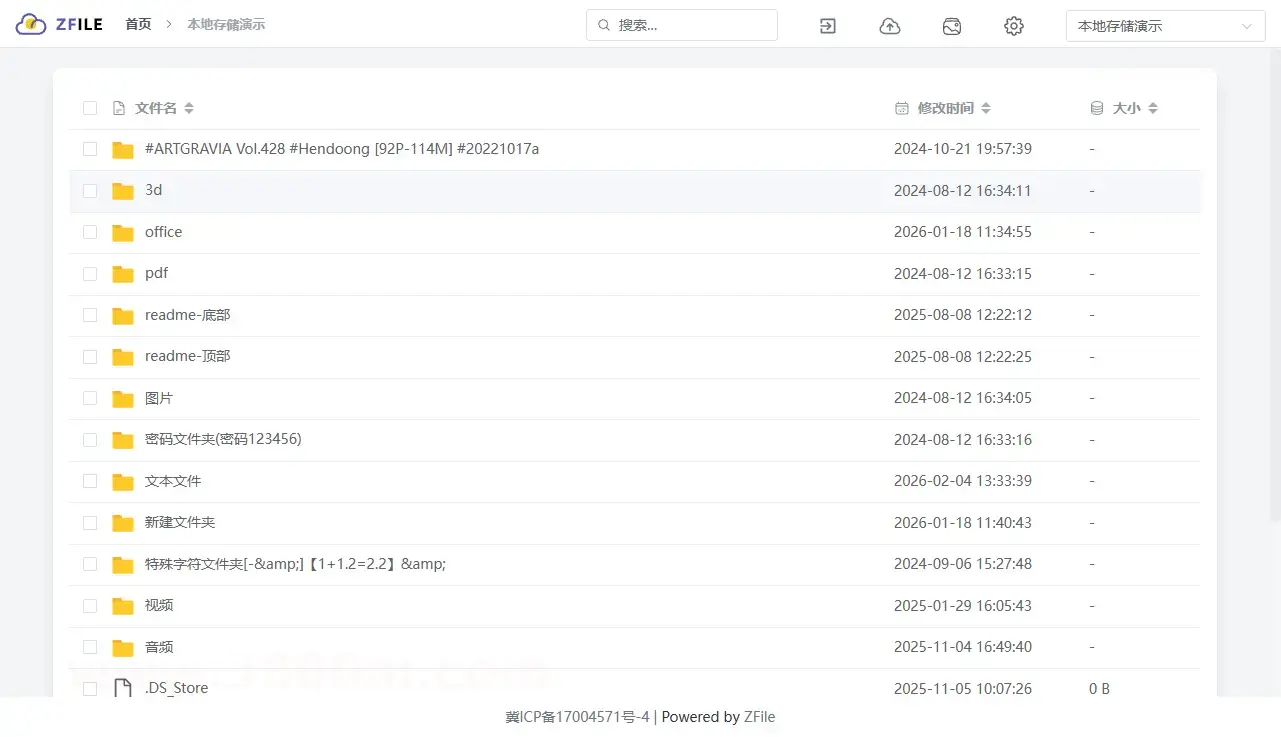Click the folder icon beside 视频
Image resolution: width=1281 pixels, height=737 pixels.
123,606
